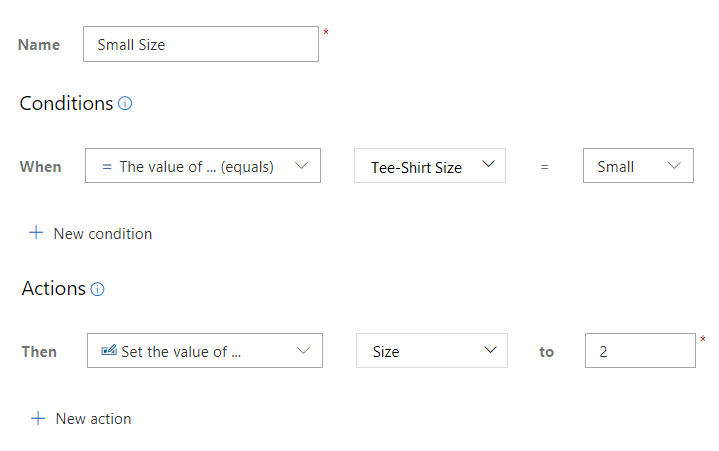Click the chevron arrow in the Size box

491,350
